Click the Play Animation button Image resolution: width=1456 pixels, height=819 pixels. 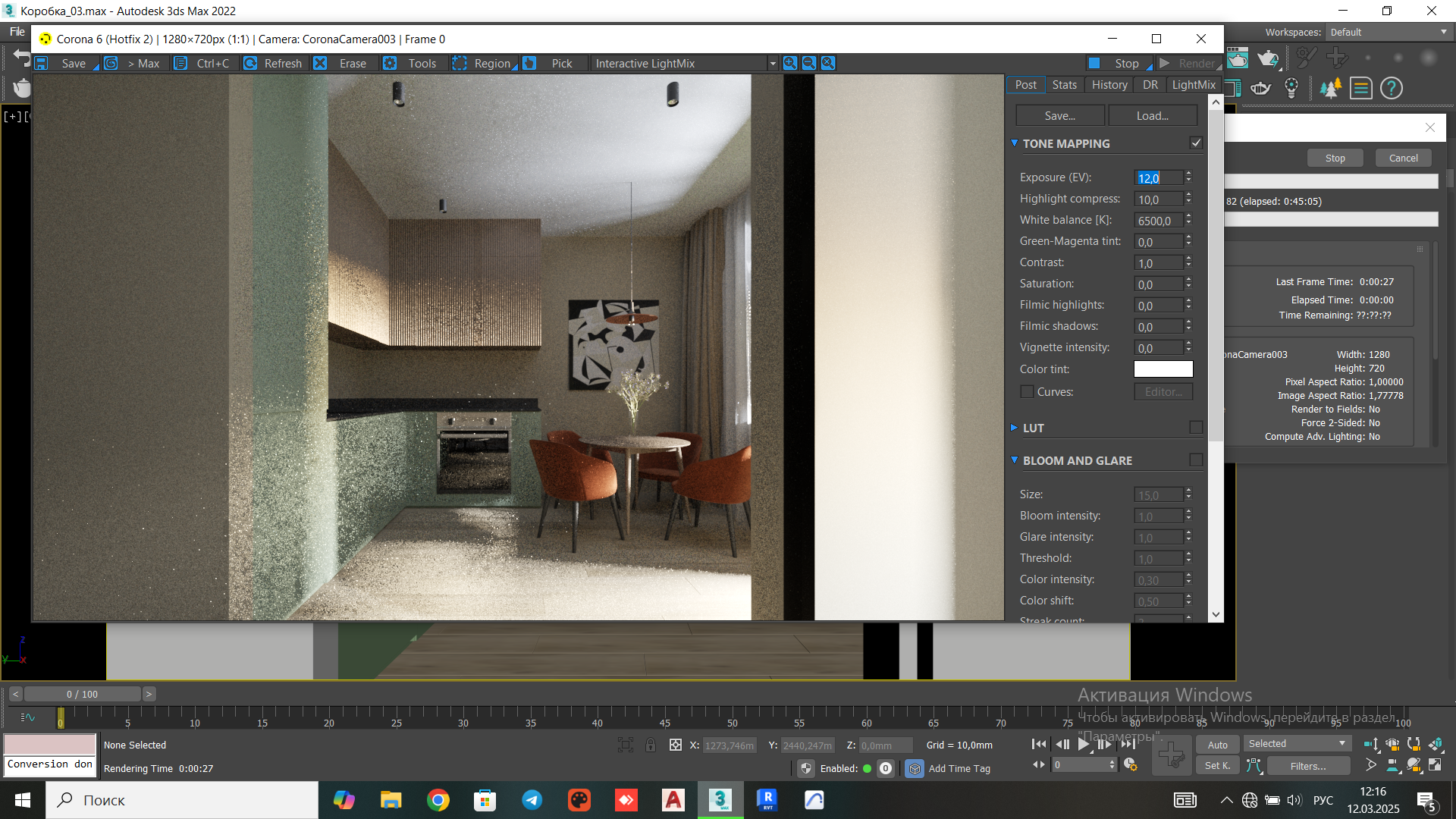pos(1084,745)
